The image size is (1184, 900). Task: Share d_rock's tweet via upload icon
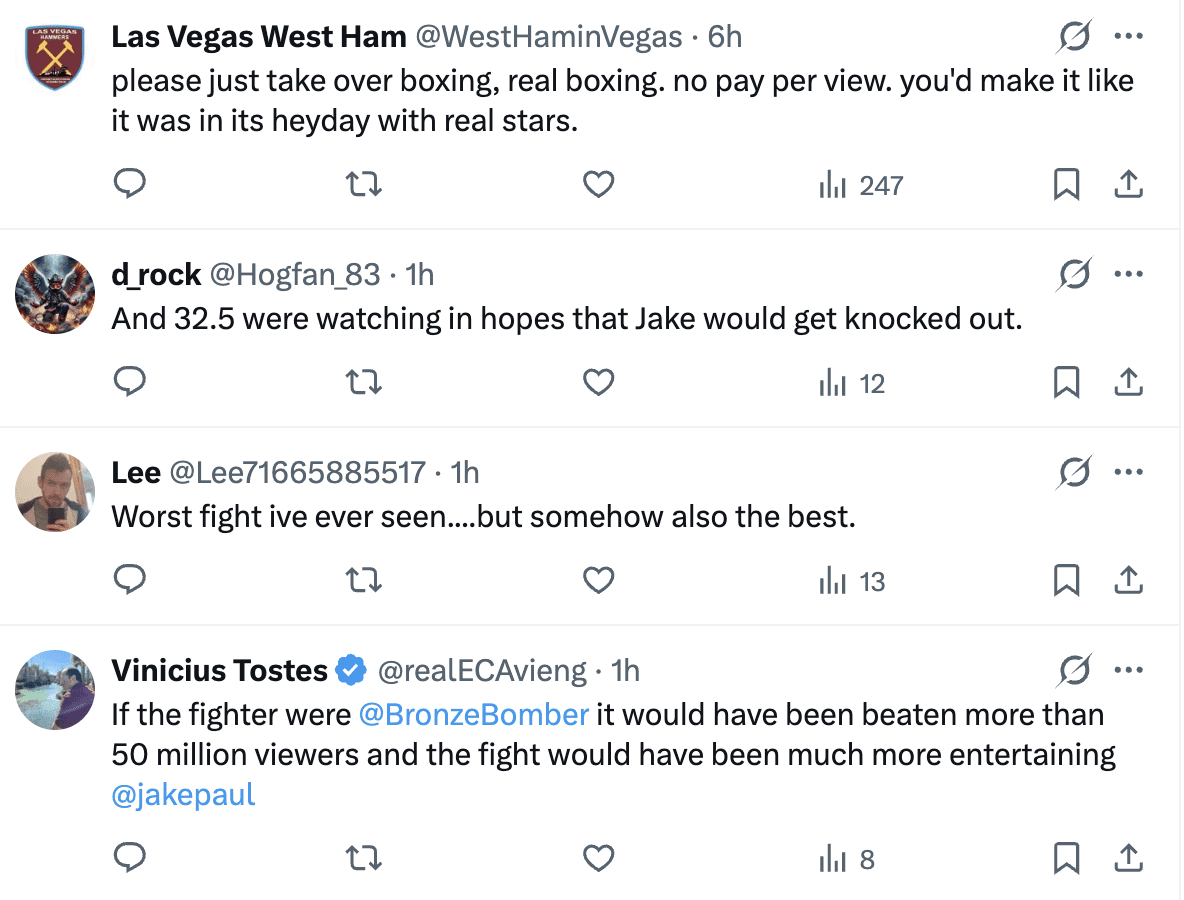1129,382
